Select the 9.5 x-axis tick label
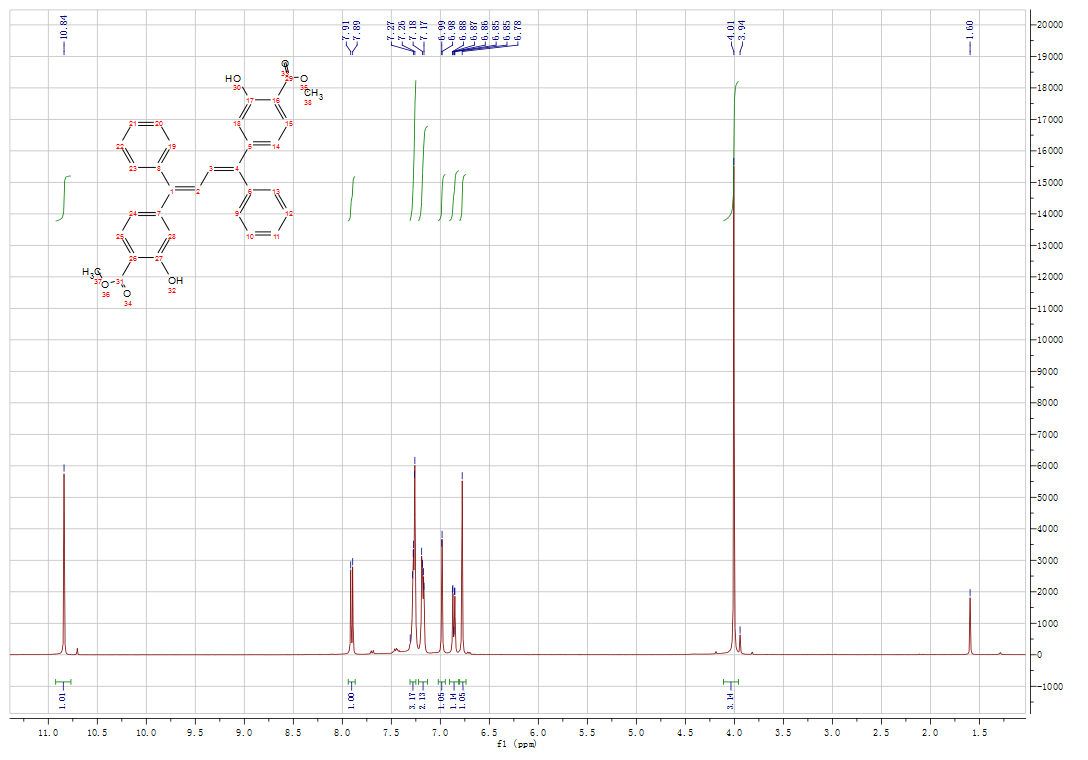Screen dimensions: 1088x760 (x=195, y=733)
